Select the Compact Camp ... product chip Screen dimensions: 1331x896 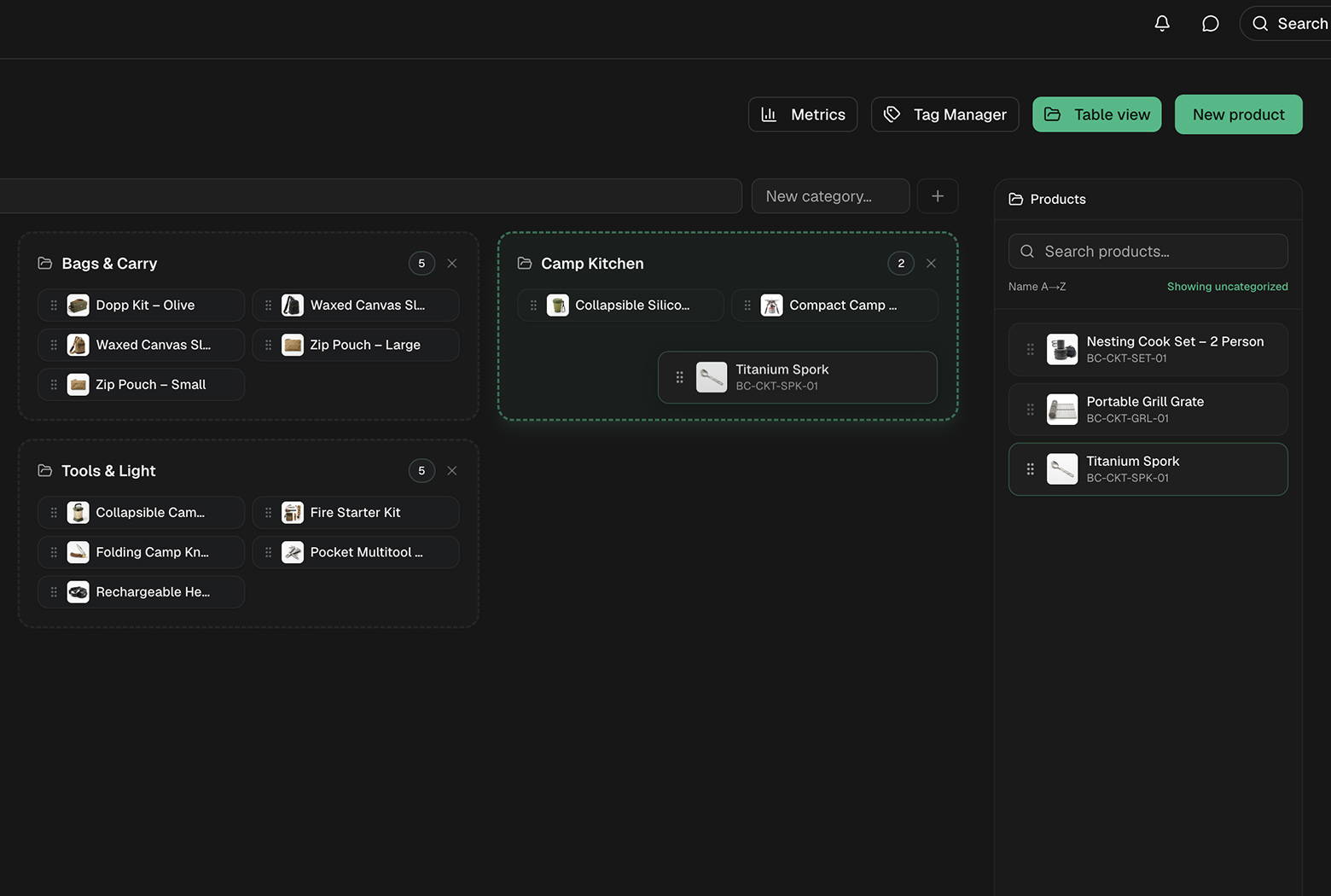835,305
